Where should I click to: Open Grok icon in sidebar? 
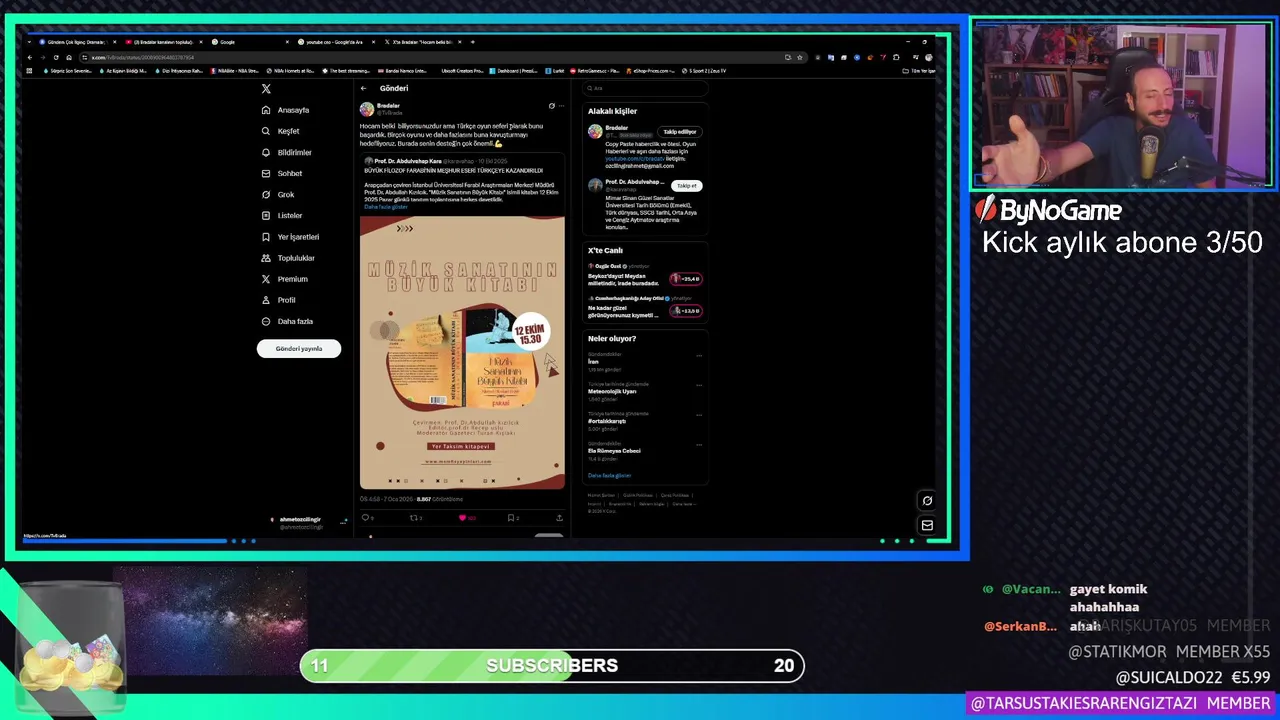[x=266, y=194]
